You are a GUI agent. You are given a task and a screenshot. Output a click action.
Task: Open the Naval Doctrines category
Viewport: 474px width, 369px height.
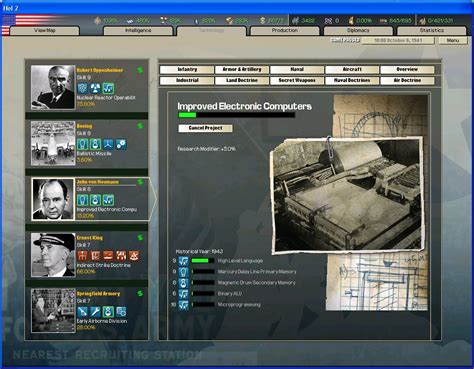coord(352,80)
